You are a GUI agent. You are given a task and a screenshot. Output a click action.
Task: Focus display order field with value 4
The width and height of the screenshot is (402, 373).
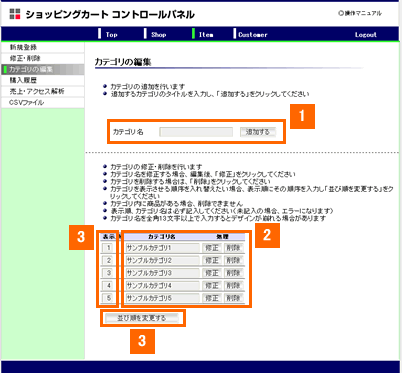pyautogui.click(x=108, y=285)
